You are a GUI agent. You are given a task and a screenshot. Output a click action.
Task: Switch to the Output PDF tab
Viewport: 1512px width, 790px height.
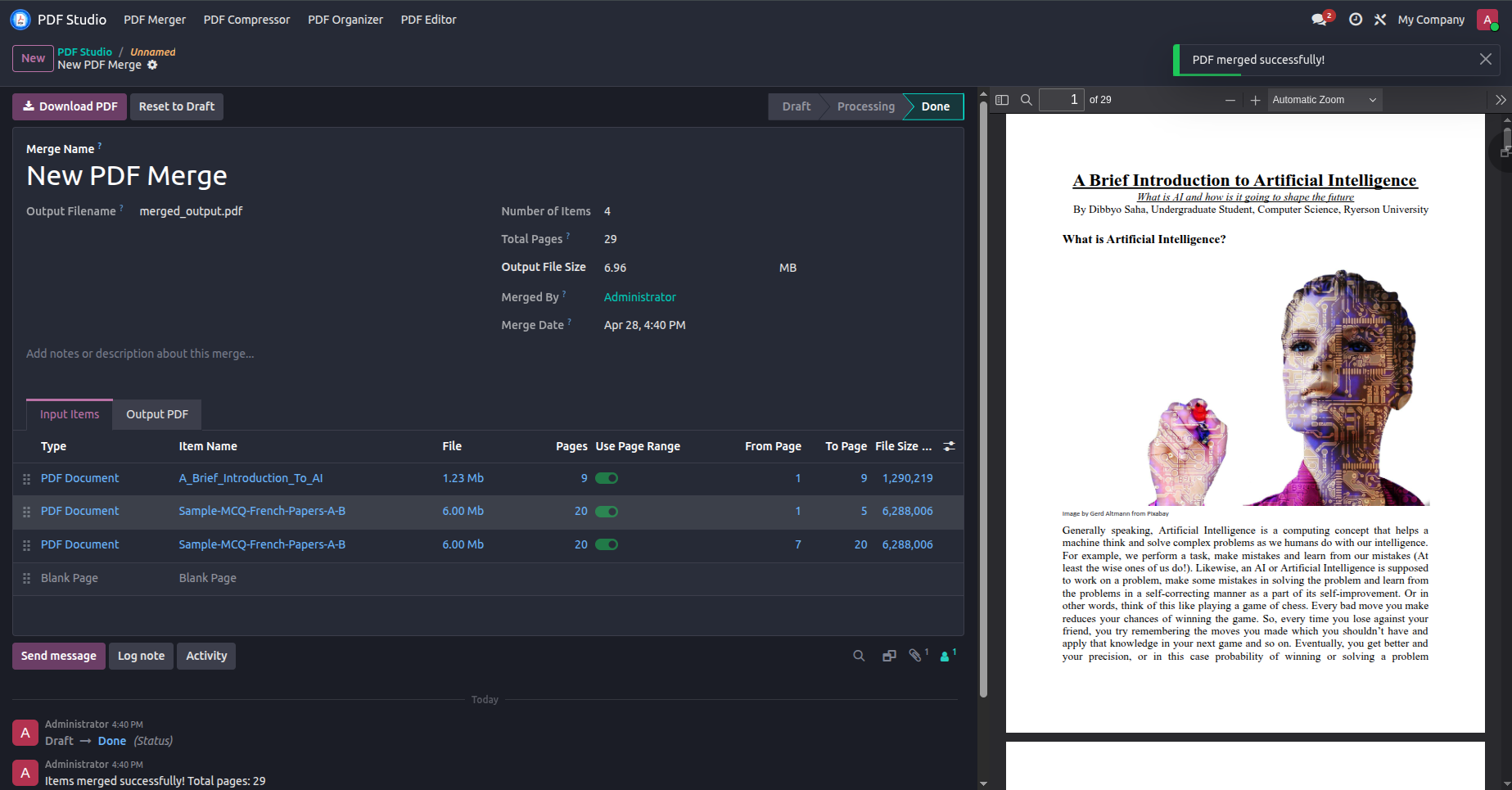click(157, 414)
